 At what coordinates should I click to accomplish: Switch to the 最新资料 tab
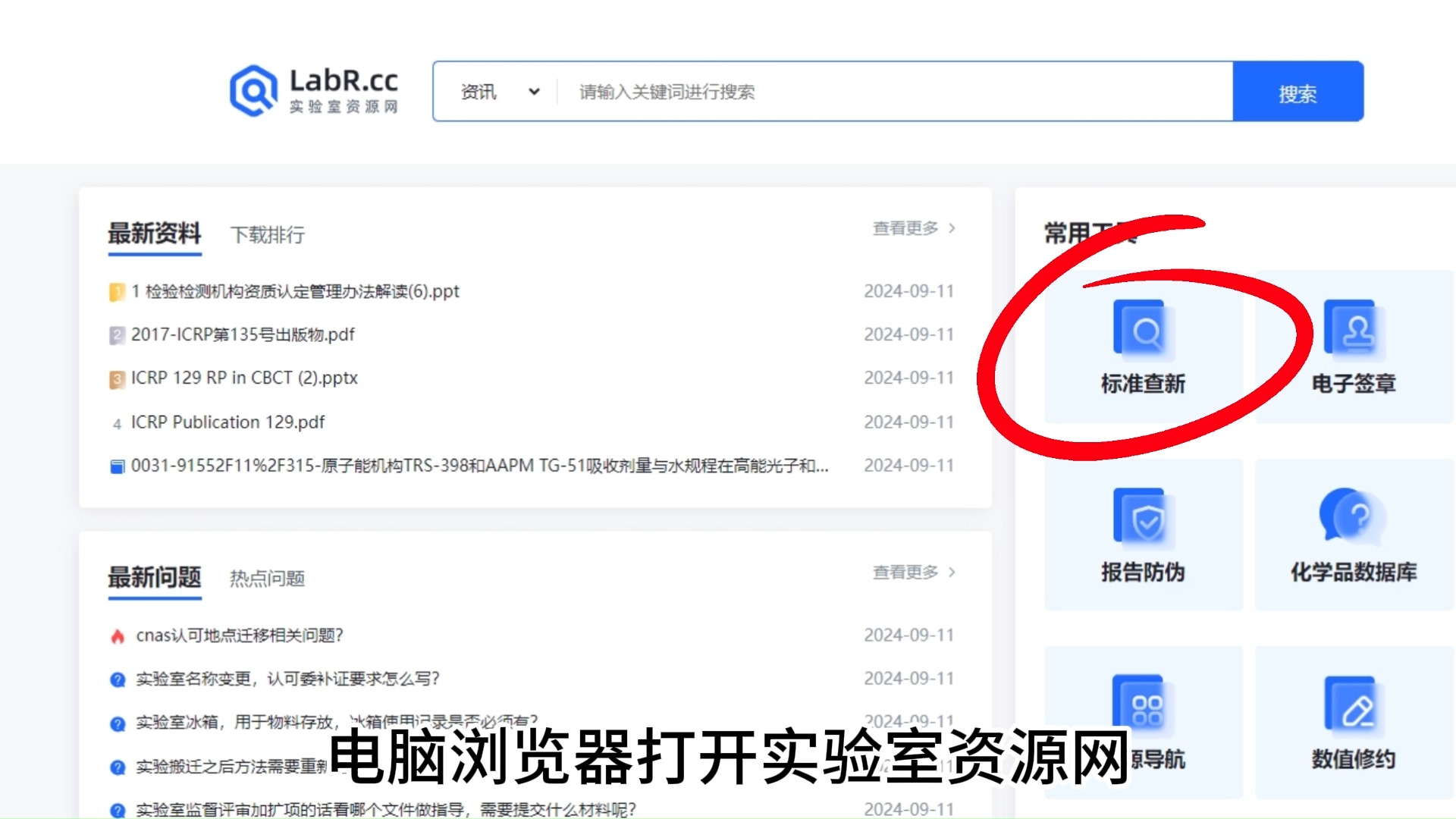pyautogui.click(x=155, y=234)
